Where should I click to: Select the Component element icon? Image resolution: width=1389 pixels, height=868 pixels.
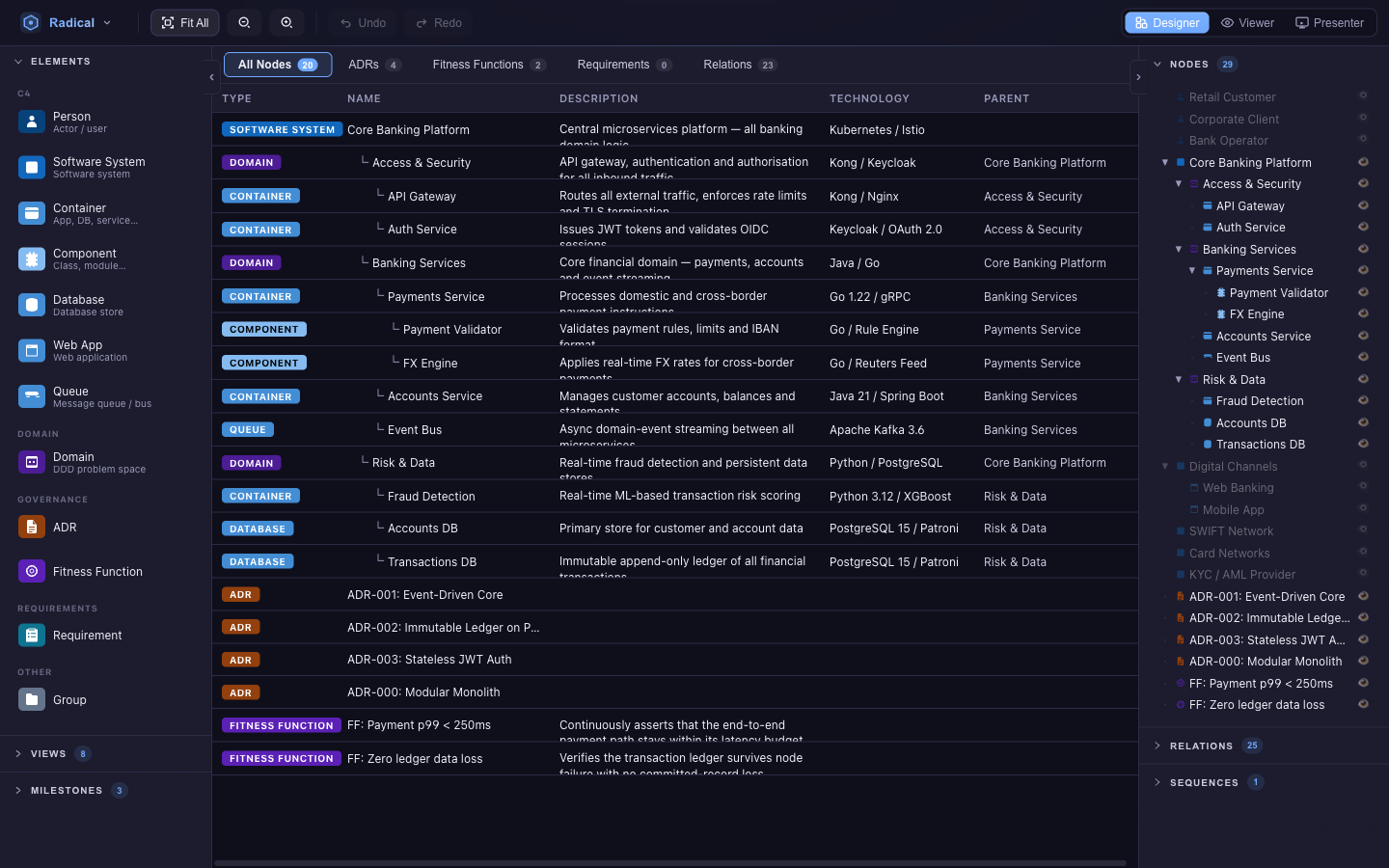tap(32, 259)
